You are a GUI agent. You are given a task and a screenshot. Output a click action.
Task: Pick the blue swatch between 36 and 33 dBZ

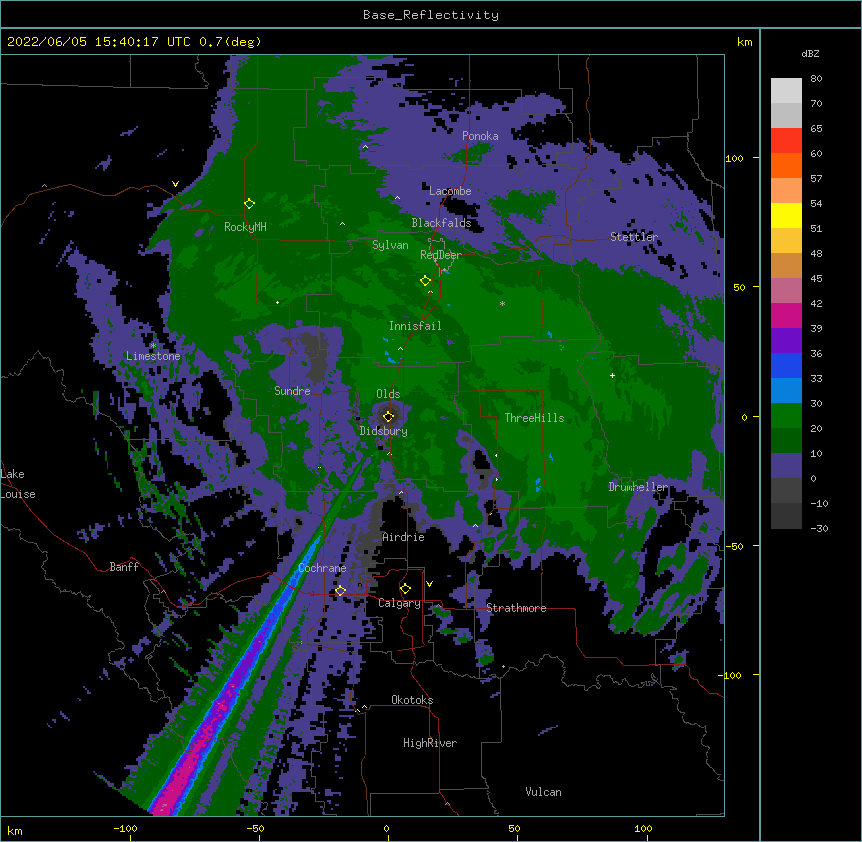[x=786, y=365]
